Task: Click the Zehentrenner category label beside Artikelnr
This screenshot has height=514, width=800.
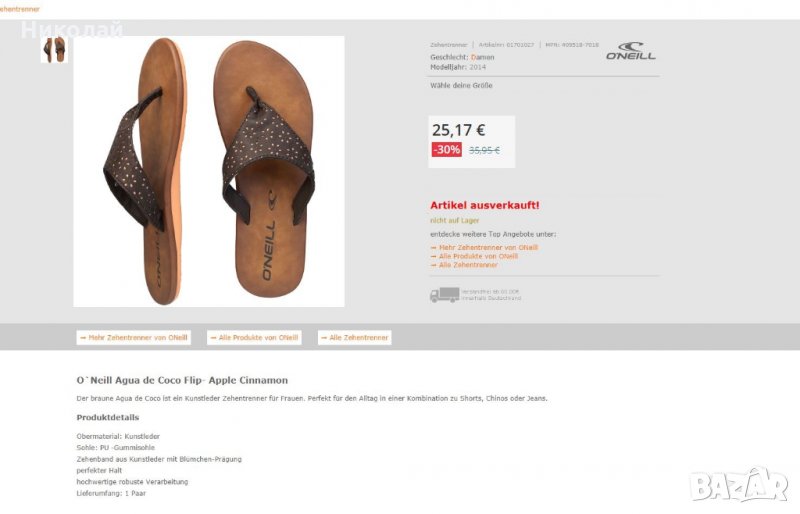Action: [449, 45]
